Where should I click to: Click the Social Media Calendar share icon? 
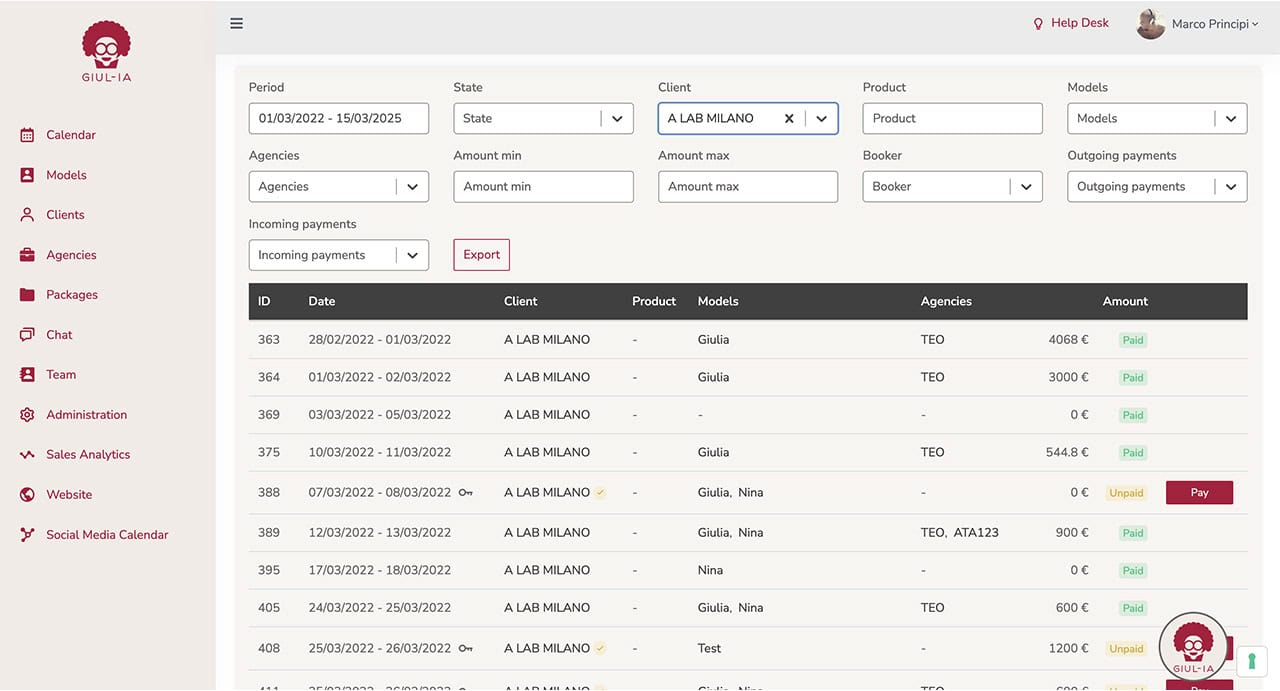27,535
